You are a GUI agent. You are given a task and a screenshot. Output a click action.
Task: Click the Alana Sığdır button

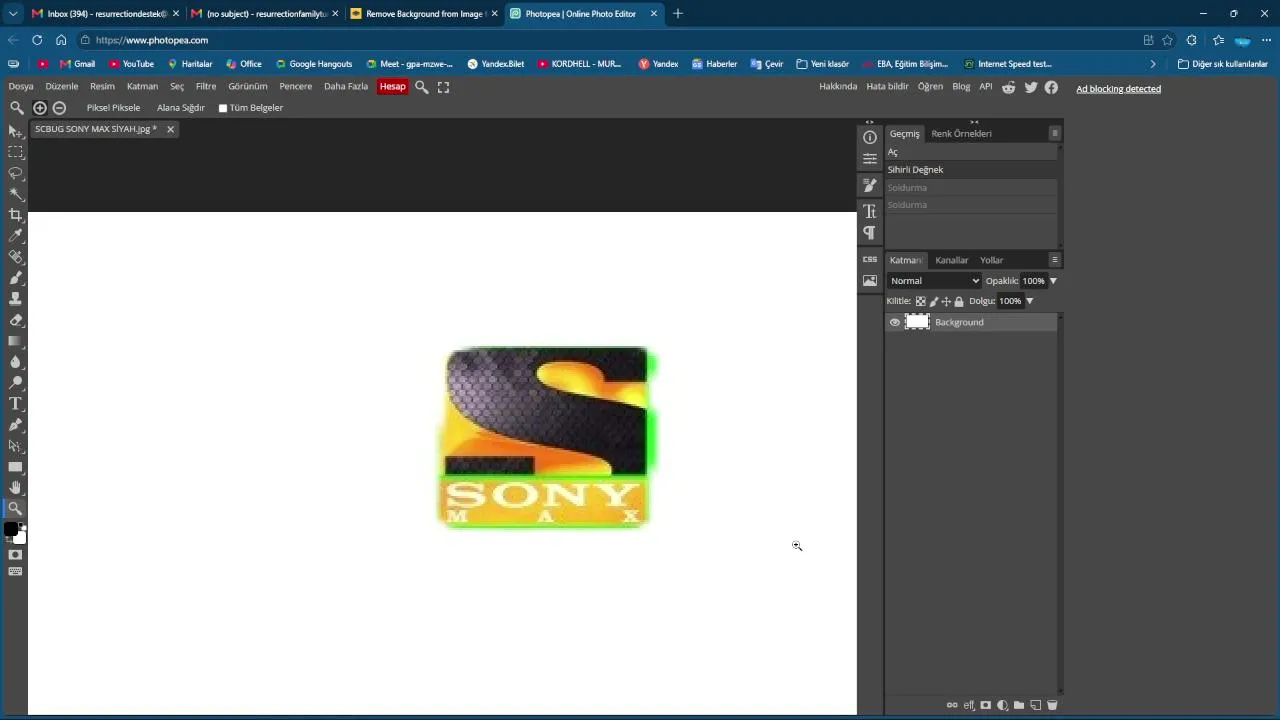click(x=180, y=108)
